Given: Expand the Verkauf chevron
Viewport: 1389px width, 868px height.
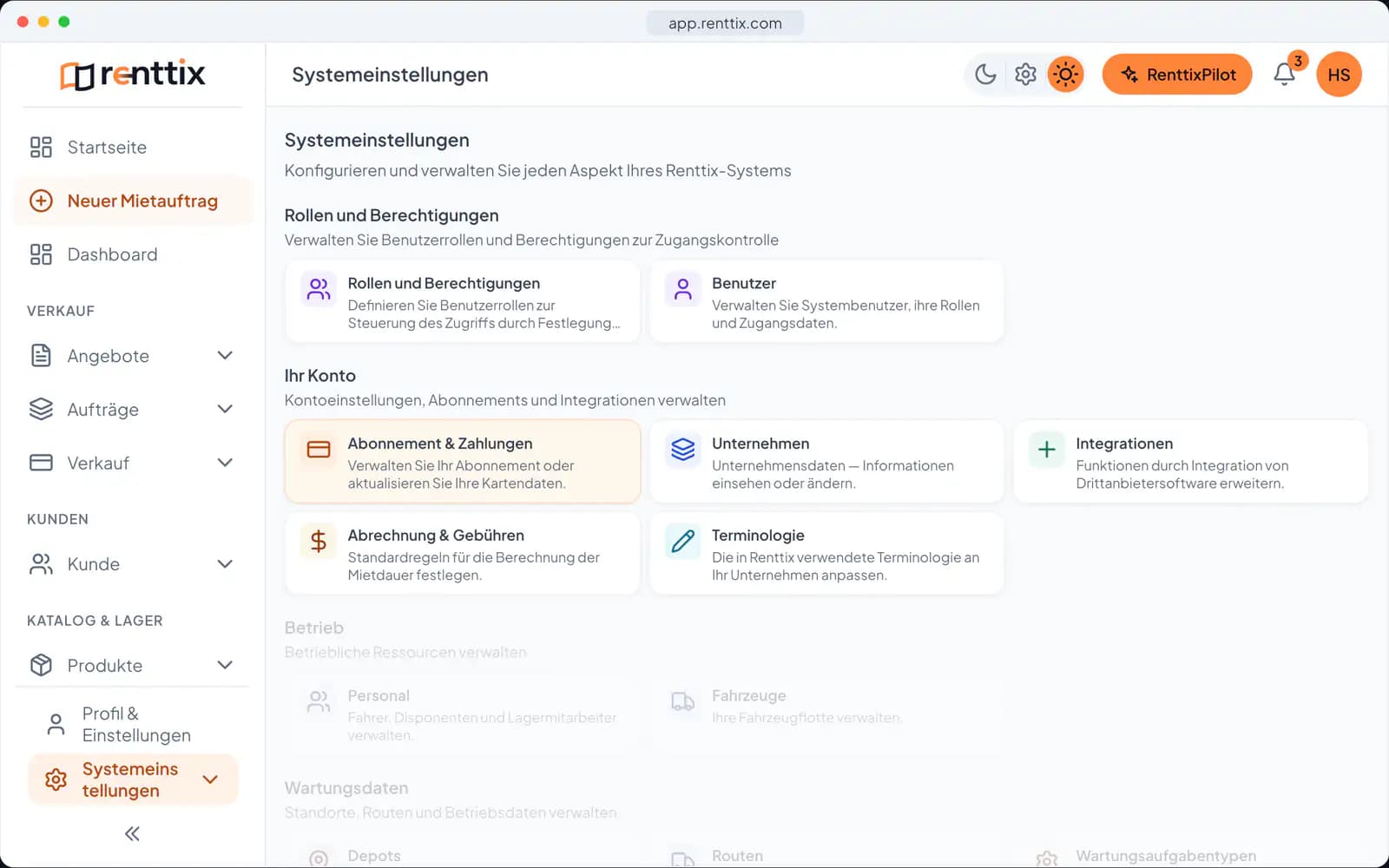Looking at the screenshot, I should tap(225, 463).
